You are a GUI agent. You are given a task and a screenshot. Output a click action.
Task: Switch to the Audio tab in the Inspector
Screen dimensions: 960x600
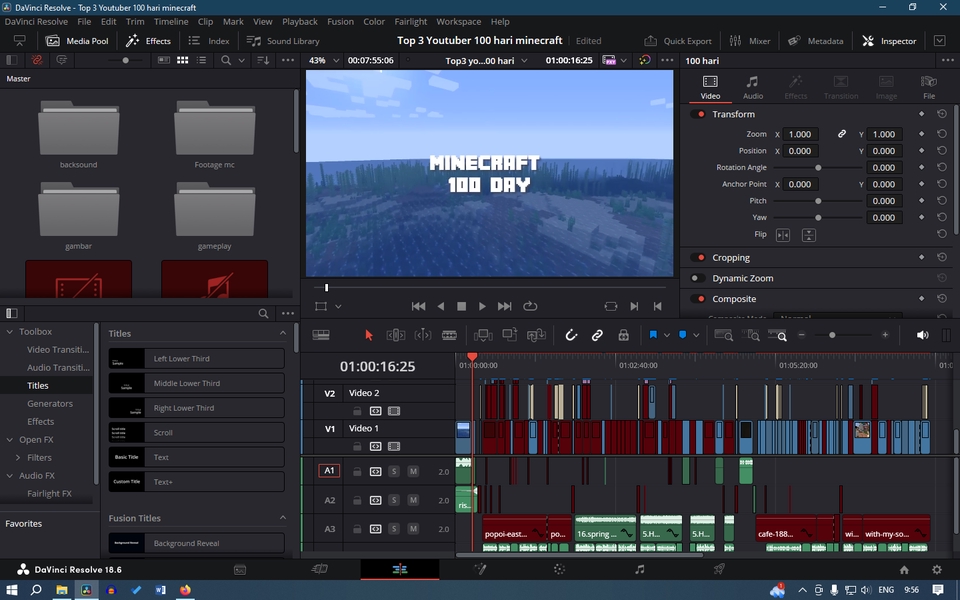(753, 88)
